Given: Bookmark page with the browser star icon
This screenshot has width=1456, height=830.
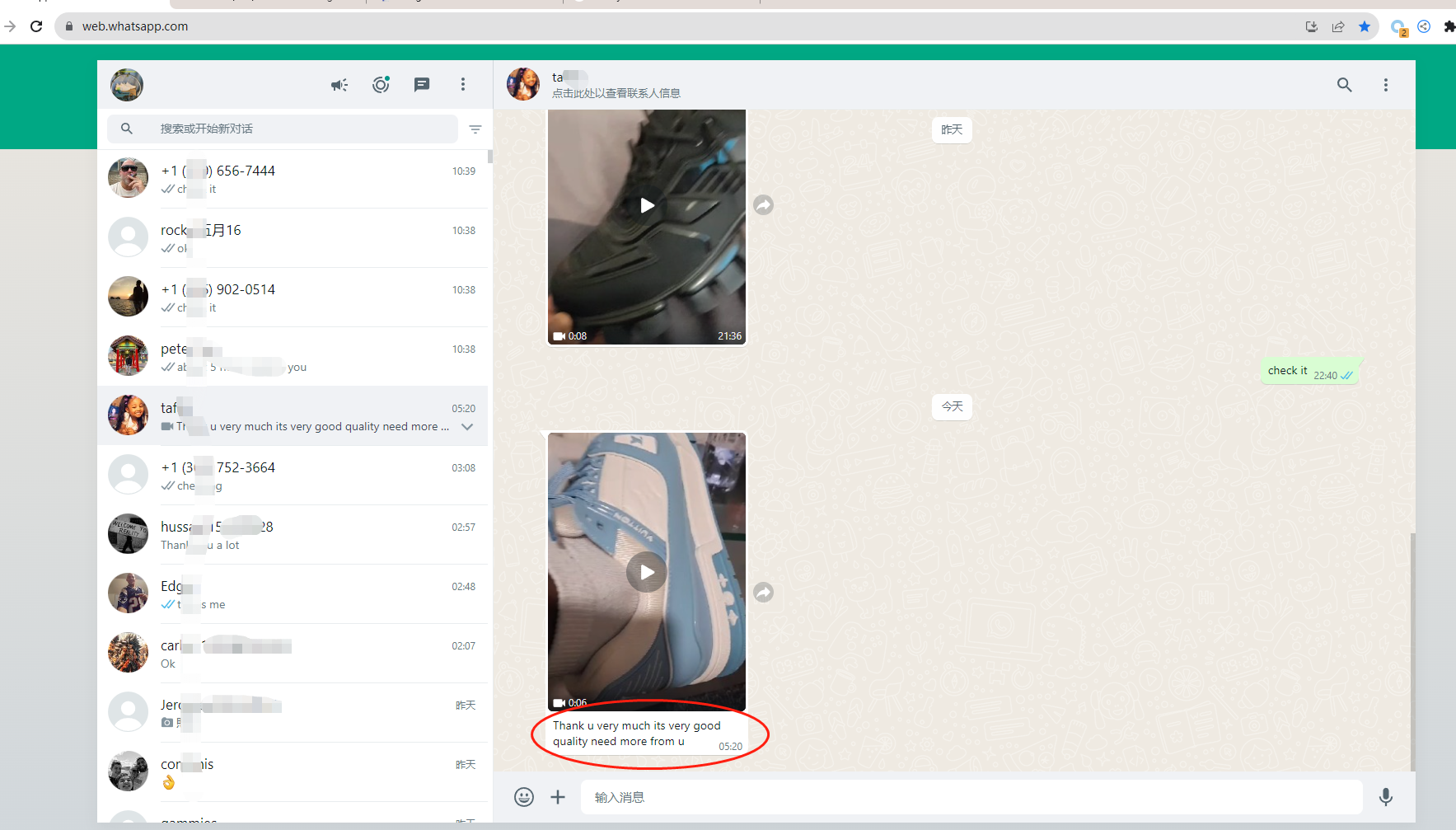Looking at the screenshot, I should click(x=1365, y=26).
